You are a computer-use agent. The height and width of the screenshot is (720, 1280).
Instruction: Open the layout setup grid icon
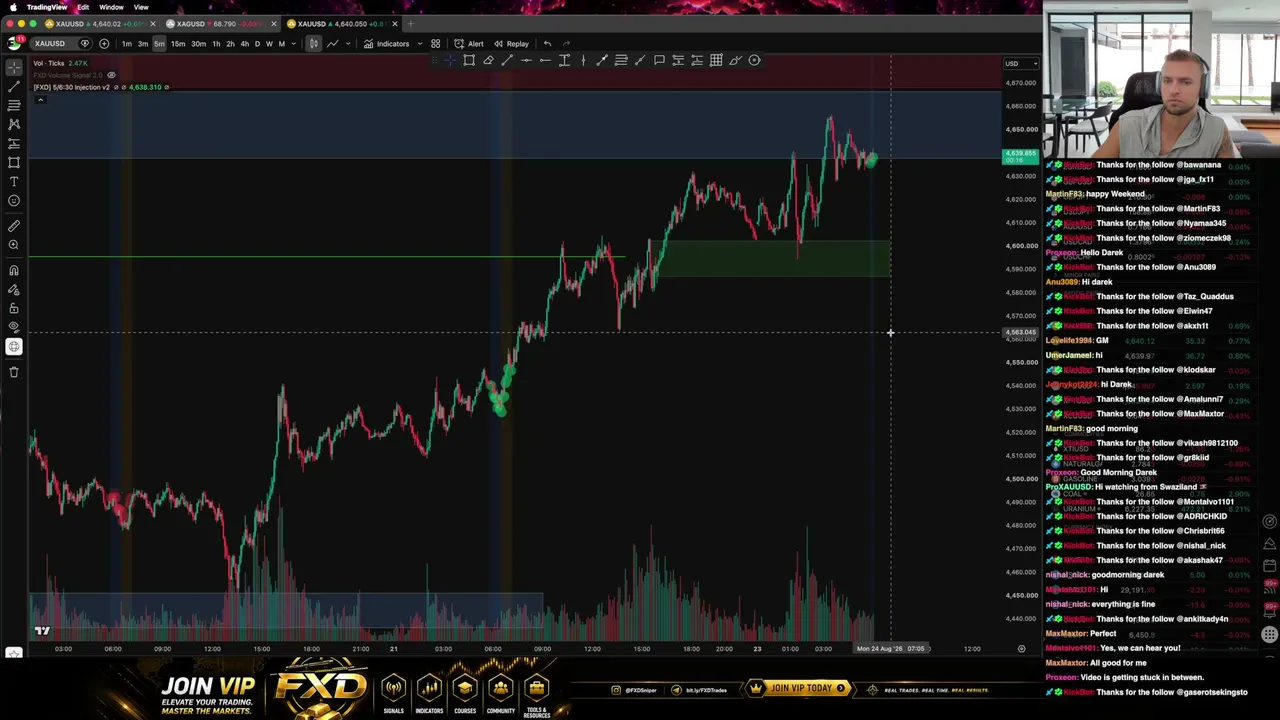(x=435, y=44)
